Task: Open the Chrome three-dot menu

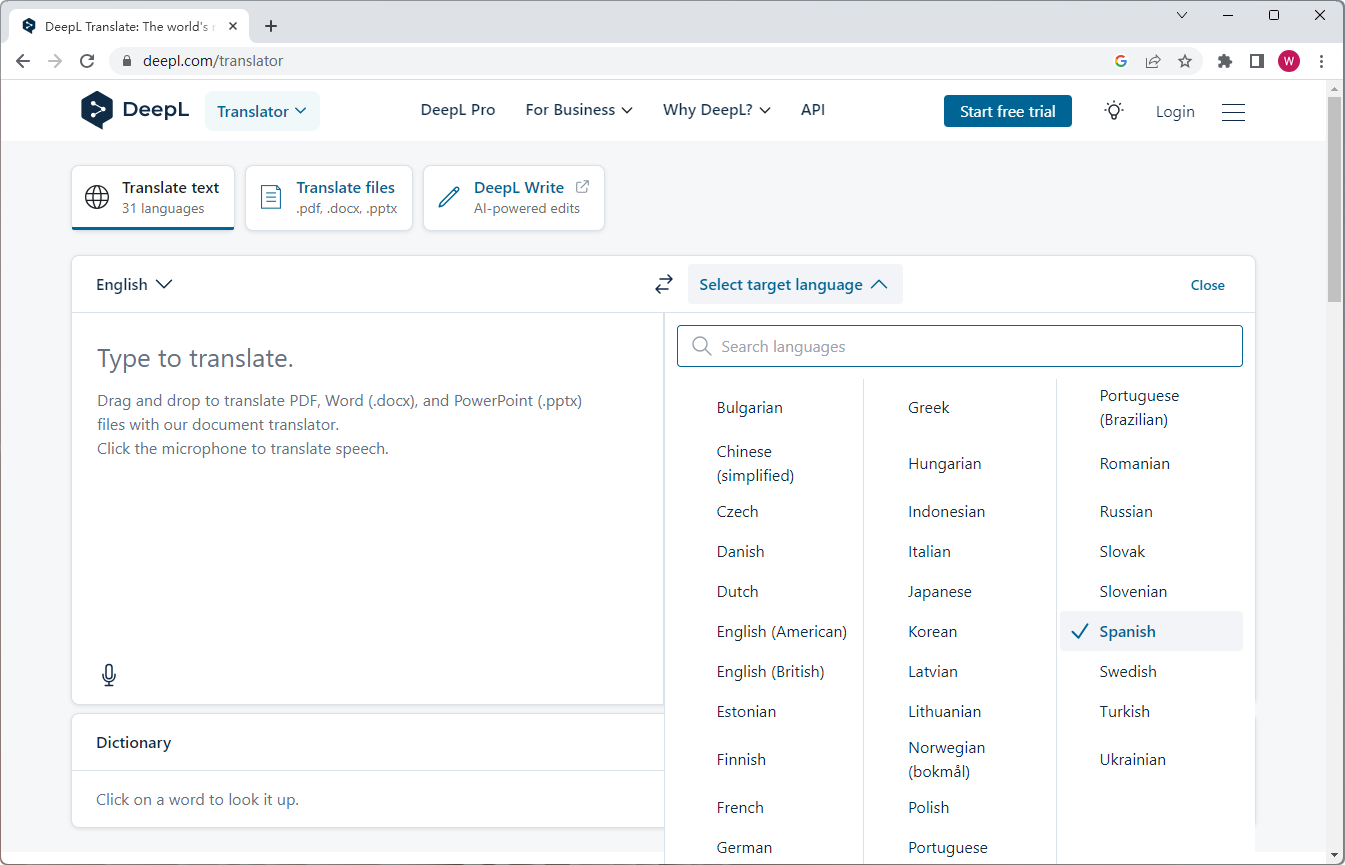Action: 1322,61
